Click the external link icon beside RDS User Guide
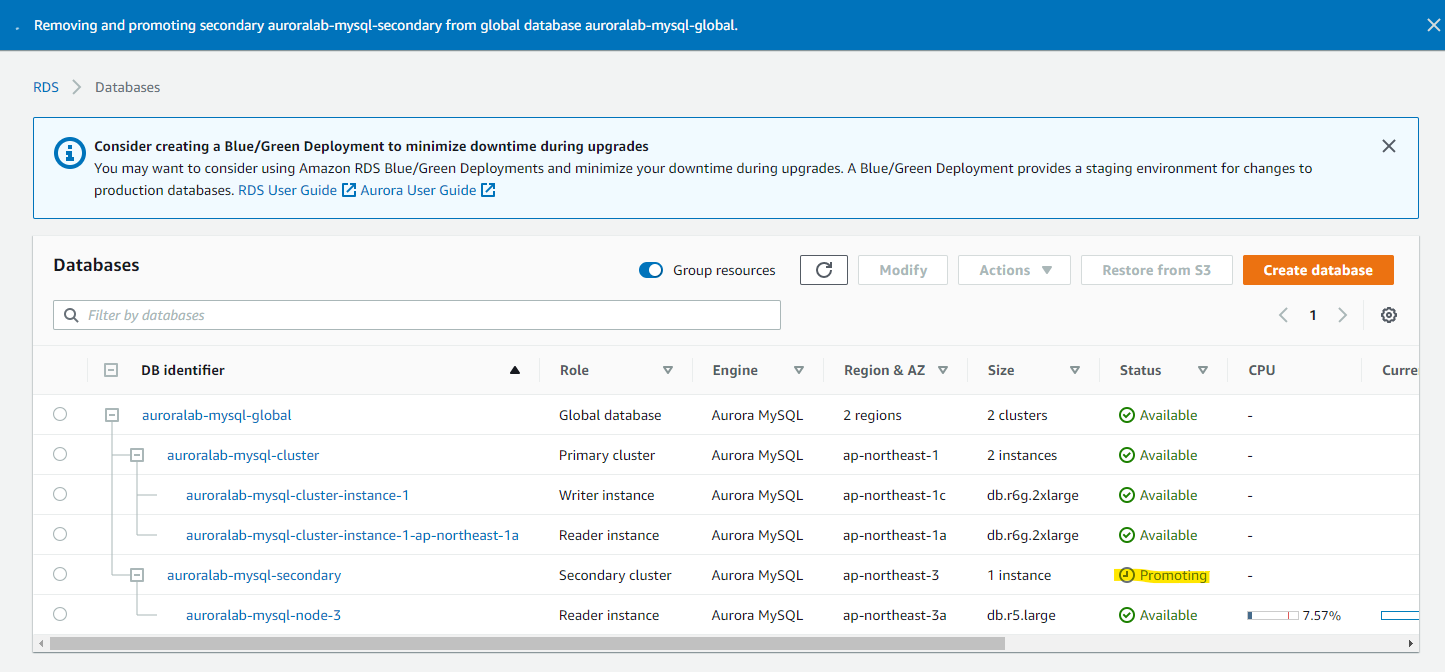1445x672 pixels. (349, 190)
